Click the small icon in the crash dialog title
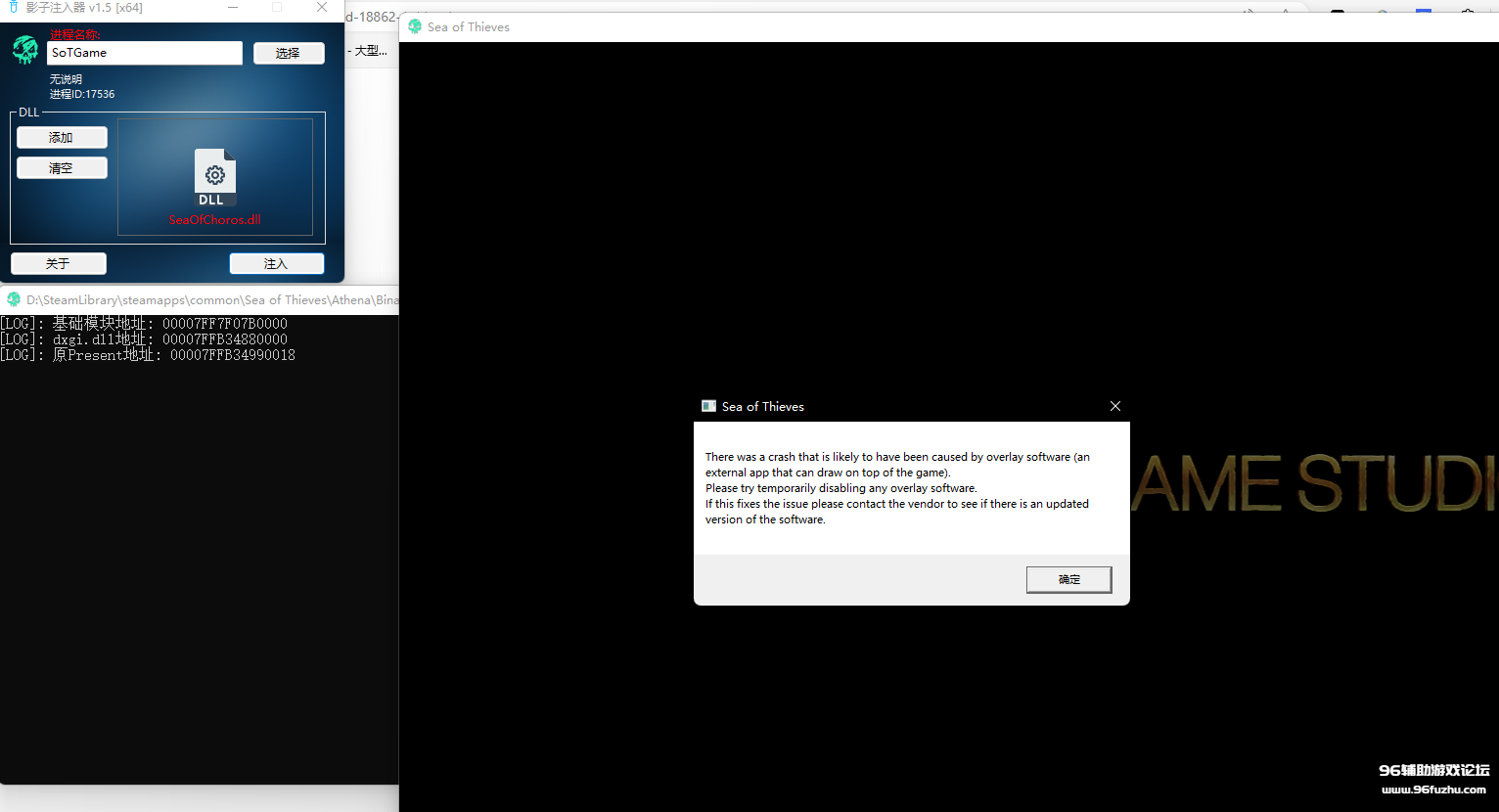This screenshot has width=1499, height=812. [708, 406]
